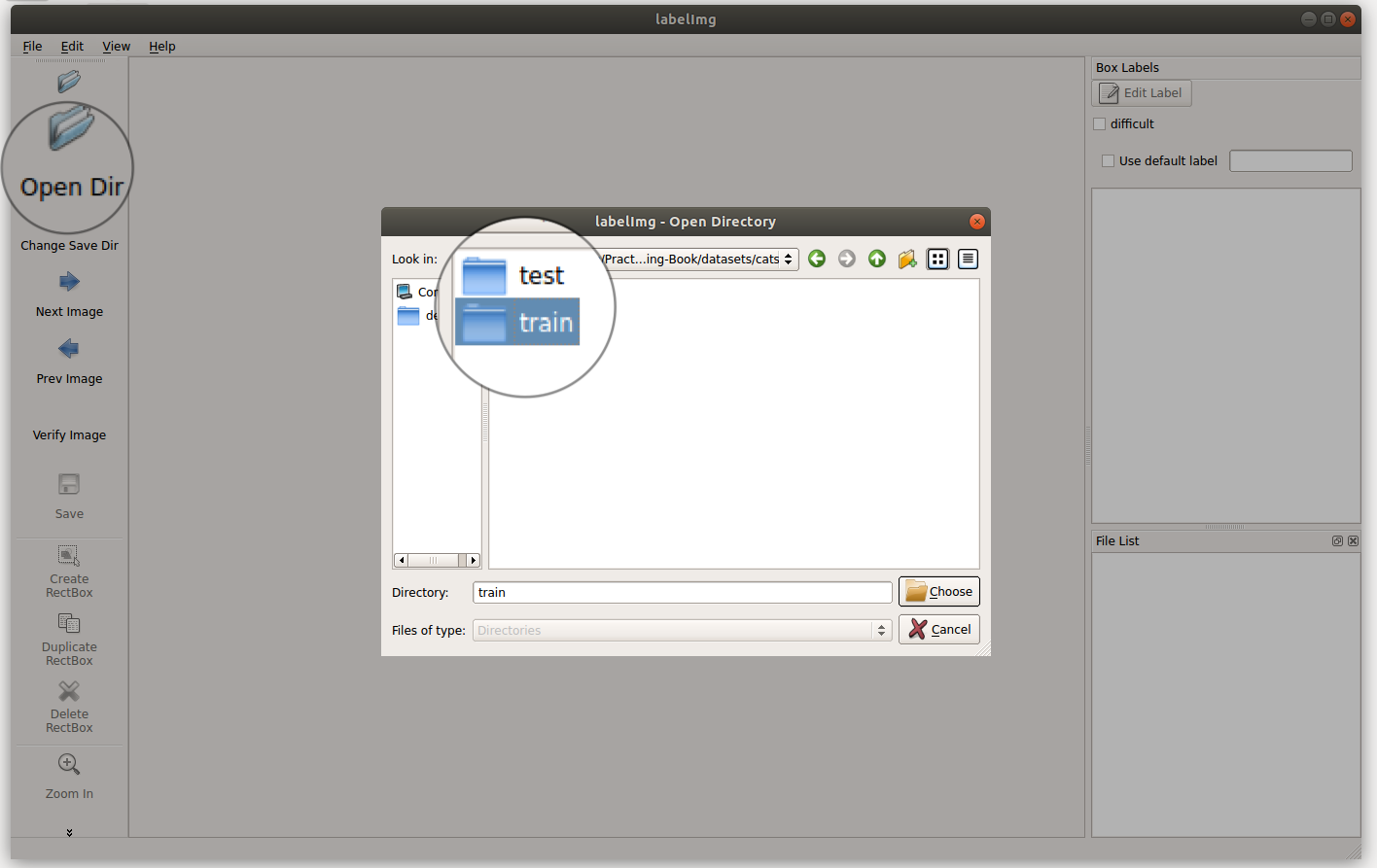Image resolution: width=1377 pixels, height=868 pixels.
Task: Close the File List panel
Action: pyautogui.click(x=1353, y=541)
